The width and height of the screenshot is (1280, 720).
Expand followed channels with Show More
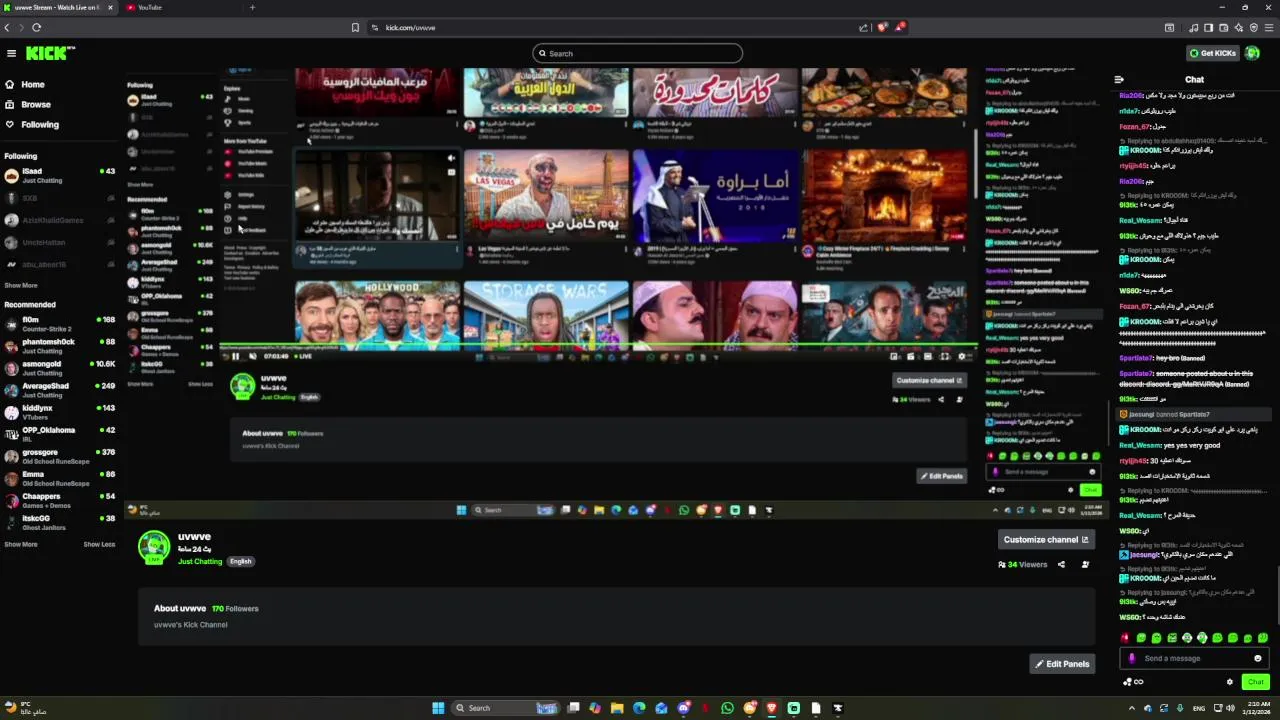pos(21,286)
